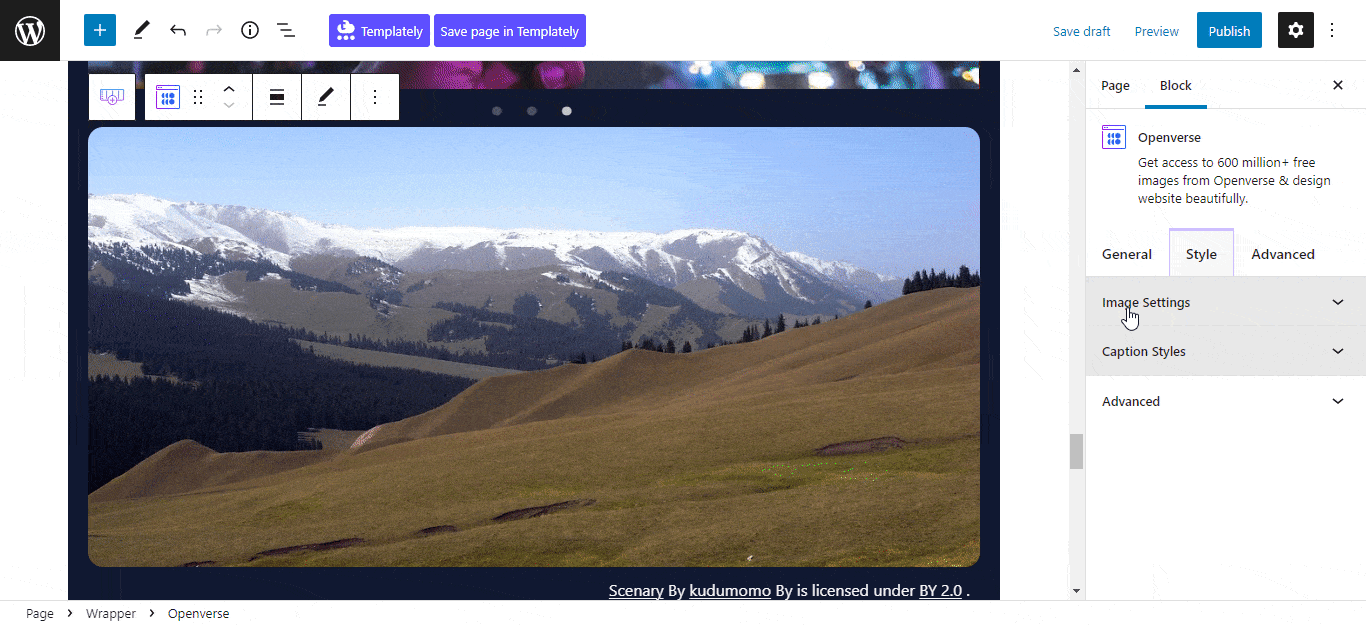Expand the Advanced section chevron
Viewport: 1366px width, 625px height.
1338,401
